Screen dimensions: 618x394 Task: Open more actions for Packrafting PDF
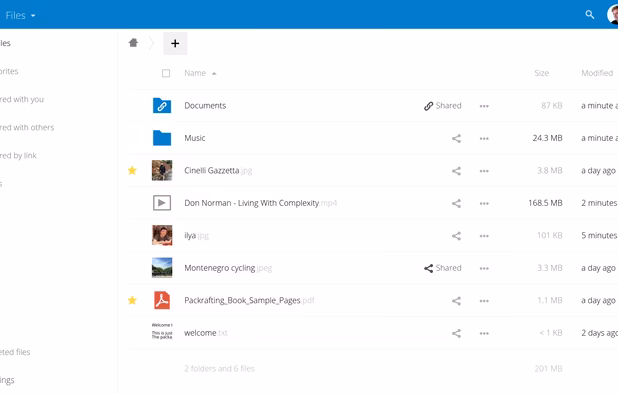pos(484,301)
